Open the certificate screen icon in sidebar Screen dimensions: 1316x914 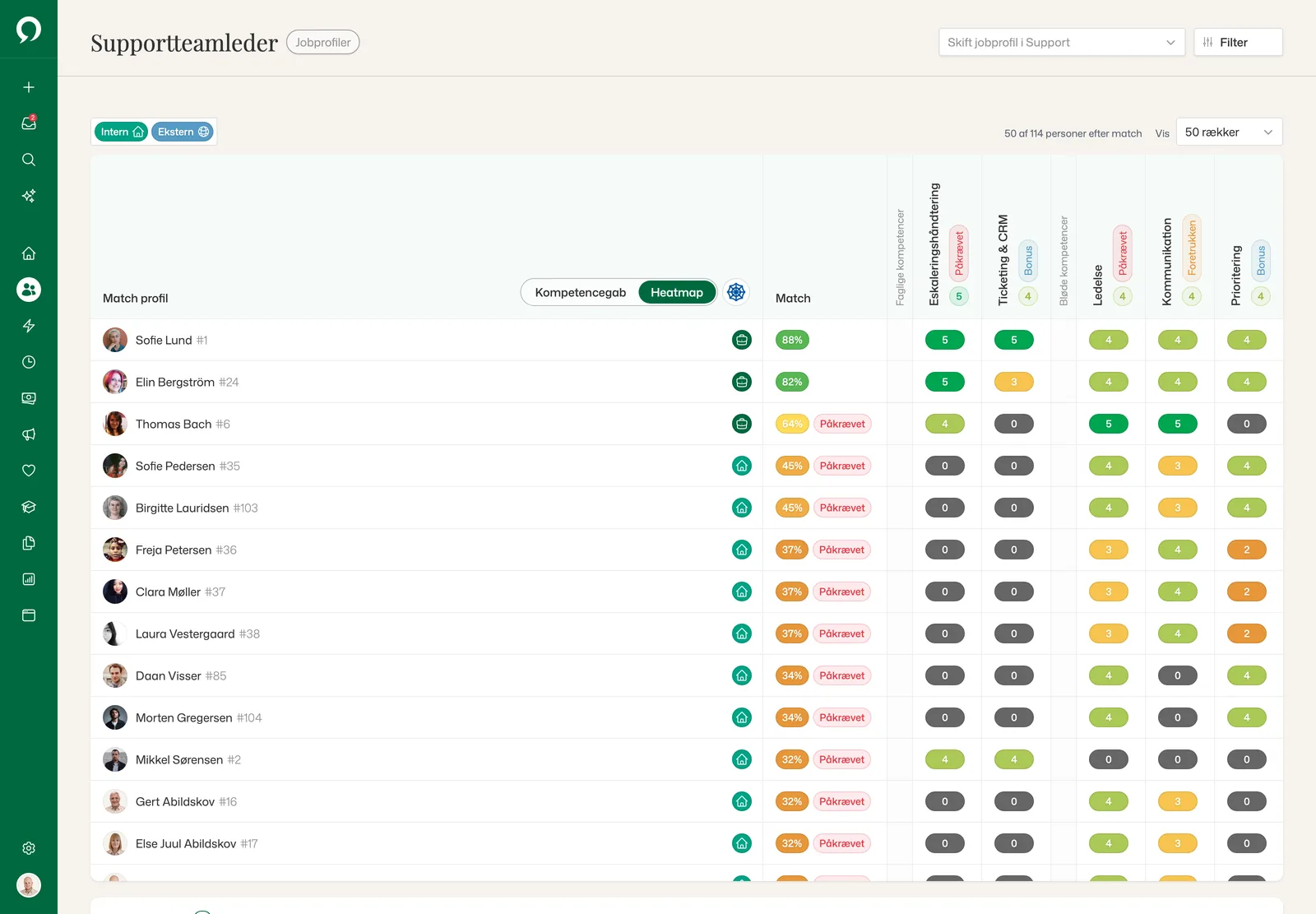29,398
